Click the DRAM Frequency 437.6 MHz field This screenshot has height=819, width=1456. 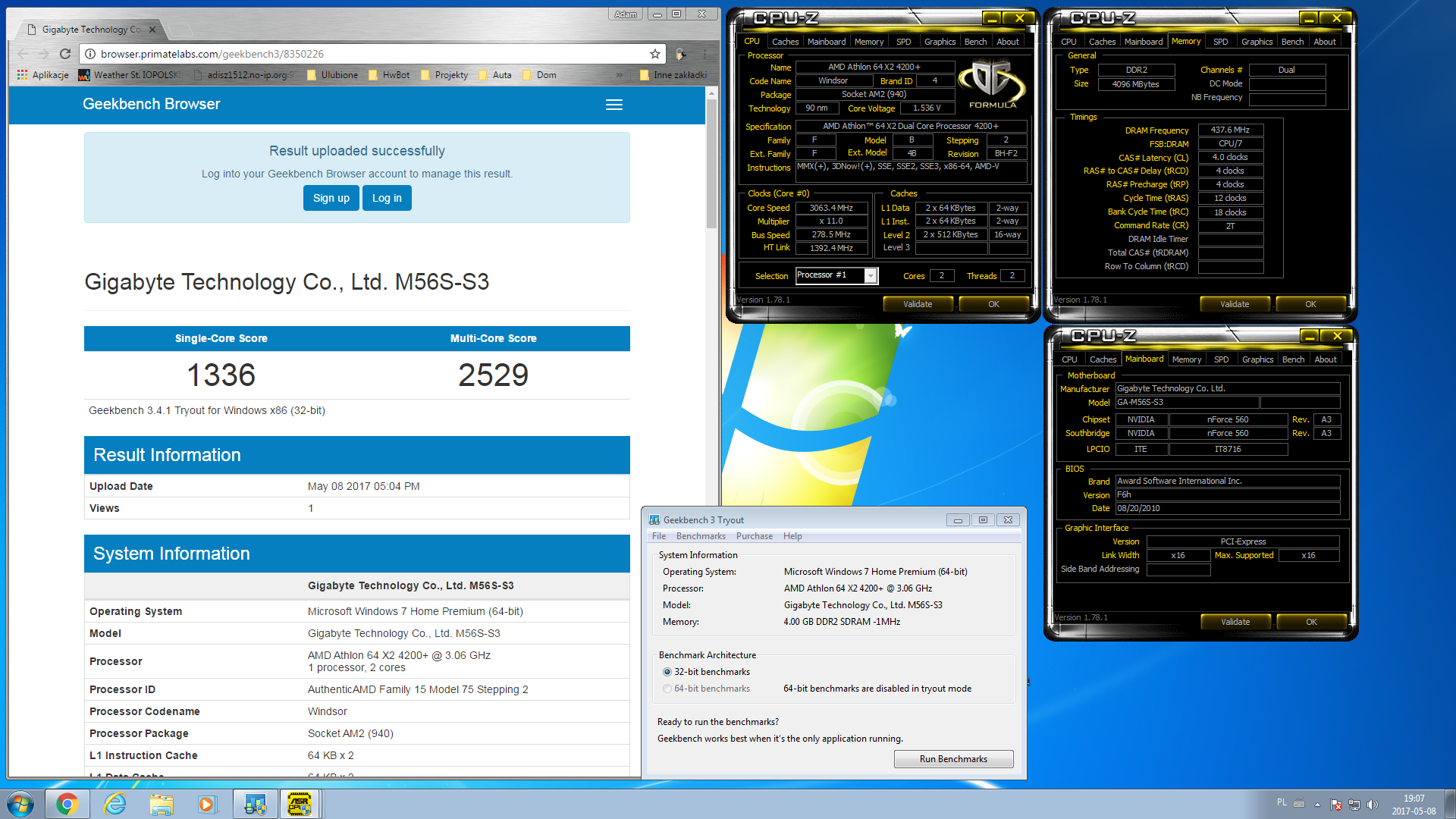click(1230, 130)
